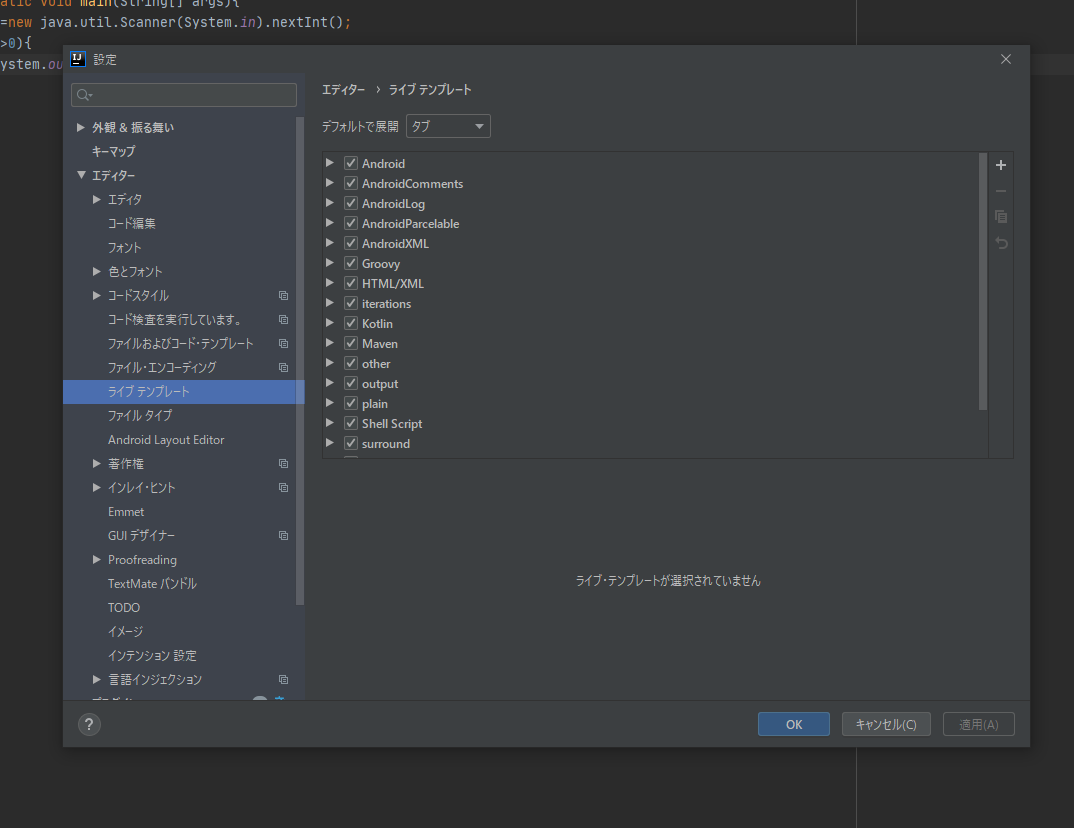Click the remove template minus icon

point(1001,191)
